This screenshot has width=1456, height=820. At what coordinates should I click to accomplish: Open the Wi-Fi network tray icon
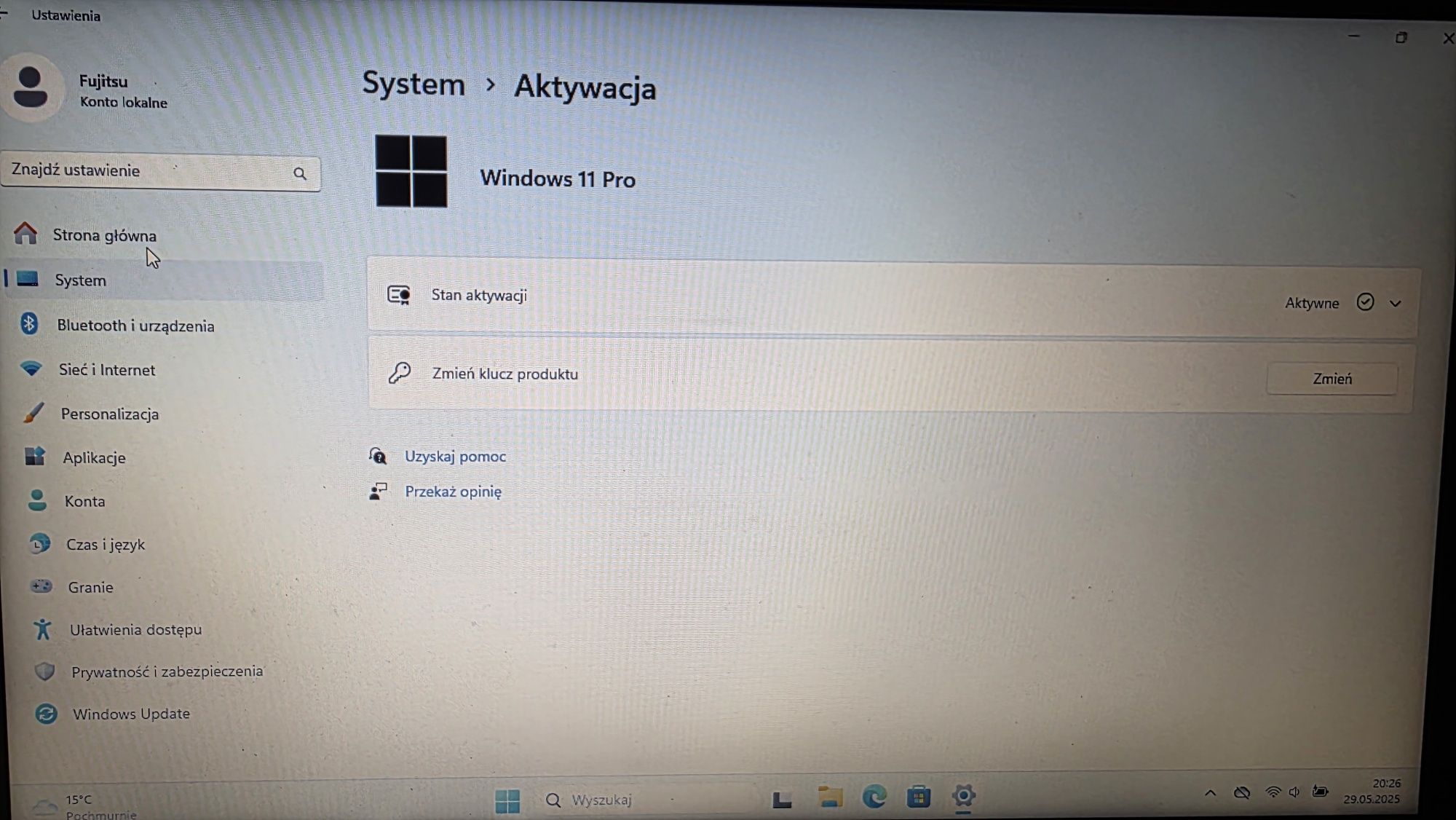[x=1273, y=792]
